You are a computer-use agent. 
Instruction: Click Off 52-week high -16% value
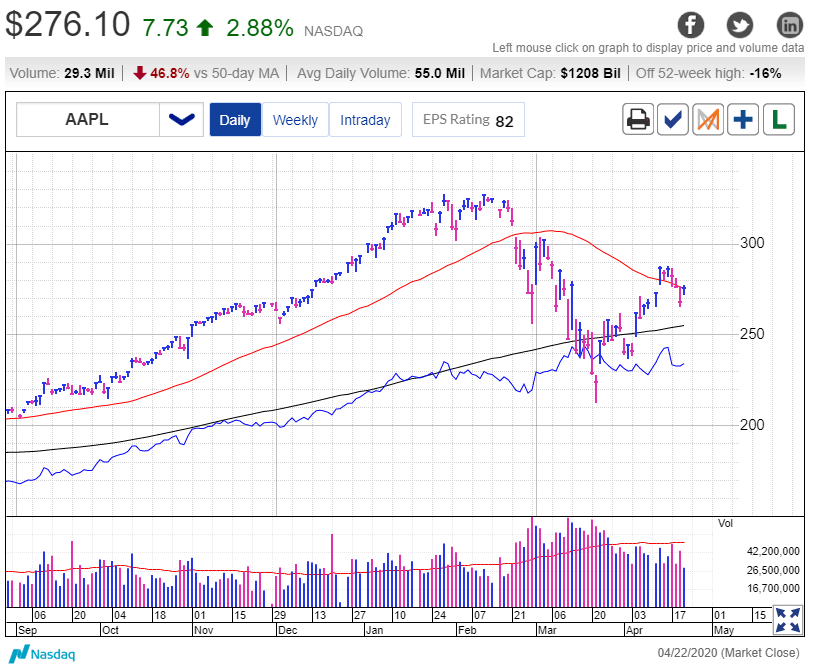[x=709, y=73]
